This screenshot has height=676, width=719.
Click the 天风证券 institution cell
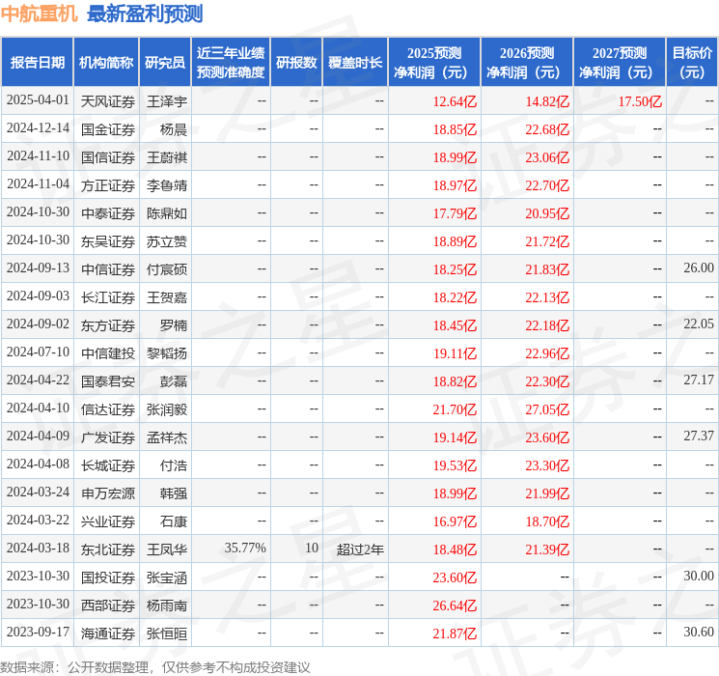click(108, 101)
